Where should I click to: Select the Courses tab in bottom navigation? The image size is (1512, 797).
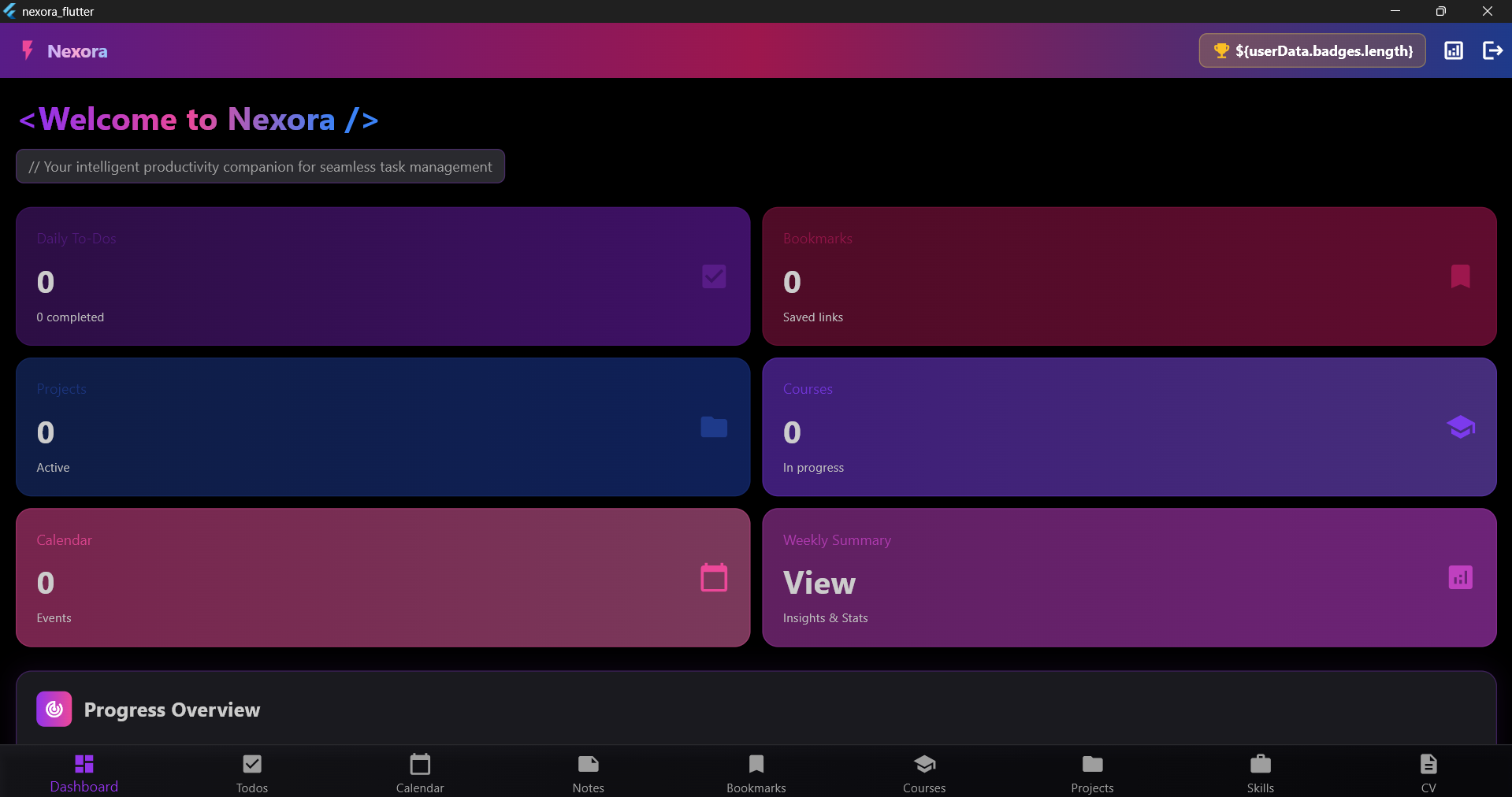pos(924,773)
